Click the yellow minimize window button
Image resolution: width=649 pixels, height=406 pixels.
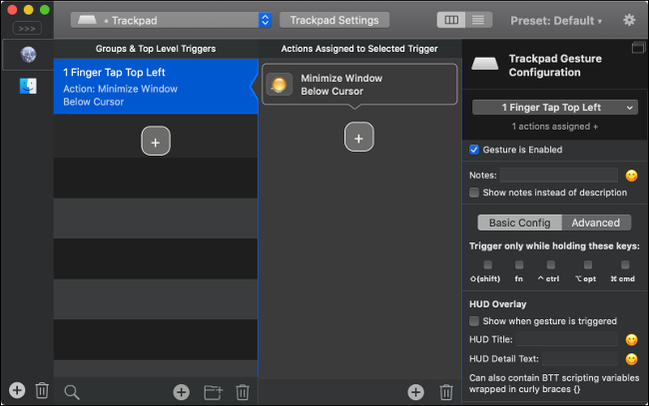coord(29,10)
